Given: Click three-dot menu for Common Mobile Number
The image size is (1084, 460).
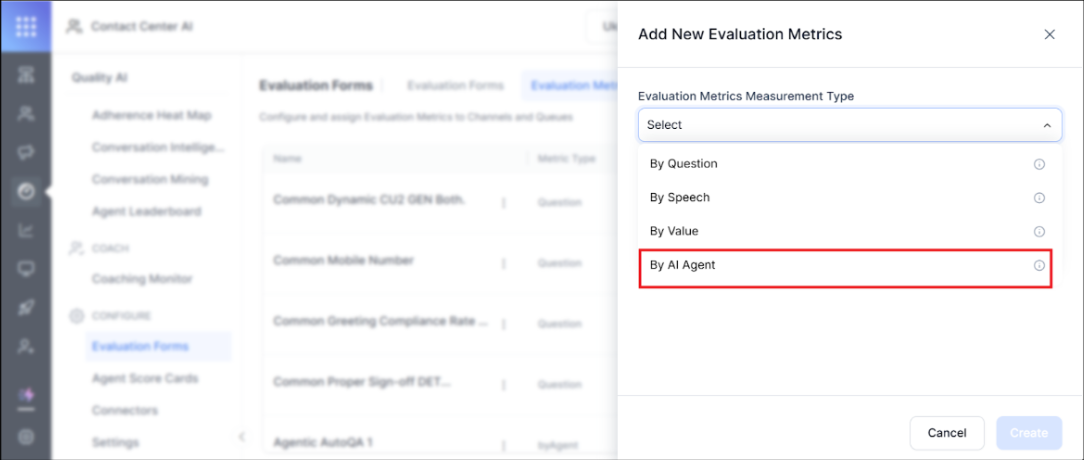Looking at the screenshot, I should pyautogui.click(x=503, y=263).
